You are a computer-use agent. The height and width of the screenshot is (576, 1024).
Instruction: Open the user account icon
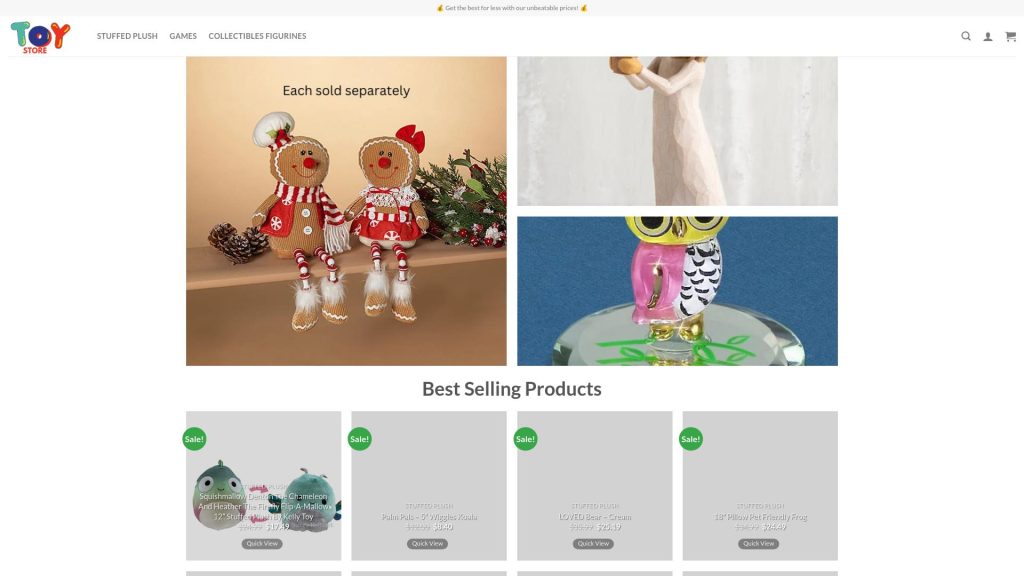pyautogui.click(x=988, y=37)
